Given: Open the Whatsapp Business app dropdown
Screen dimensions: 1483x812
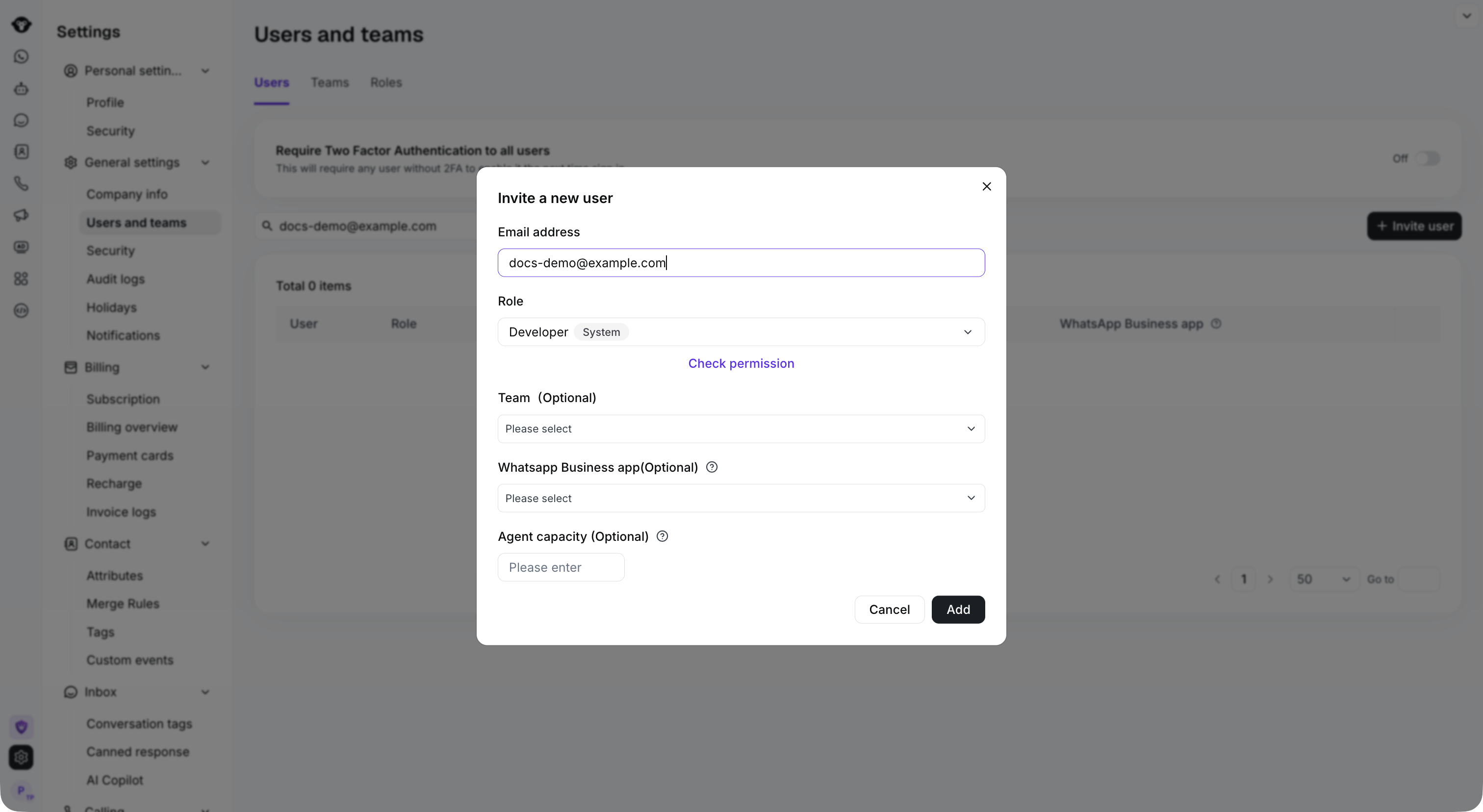Looking at the screenshot, I should [741, 498].
